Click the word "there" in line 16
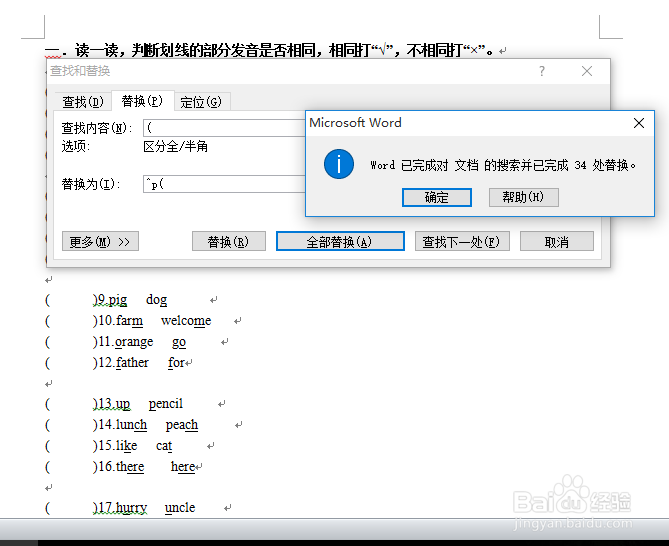 [x=130, y=467]
